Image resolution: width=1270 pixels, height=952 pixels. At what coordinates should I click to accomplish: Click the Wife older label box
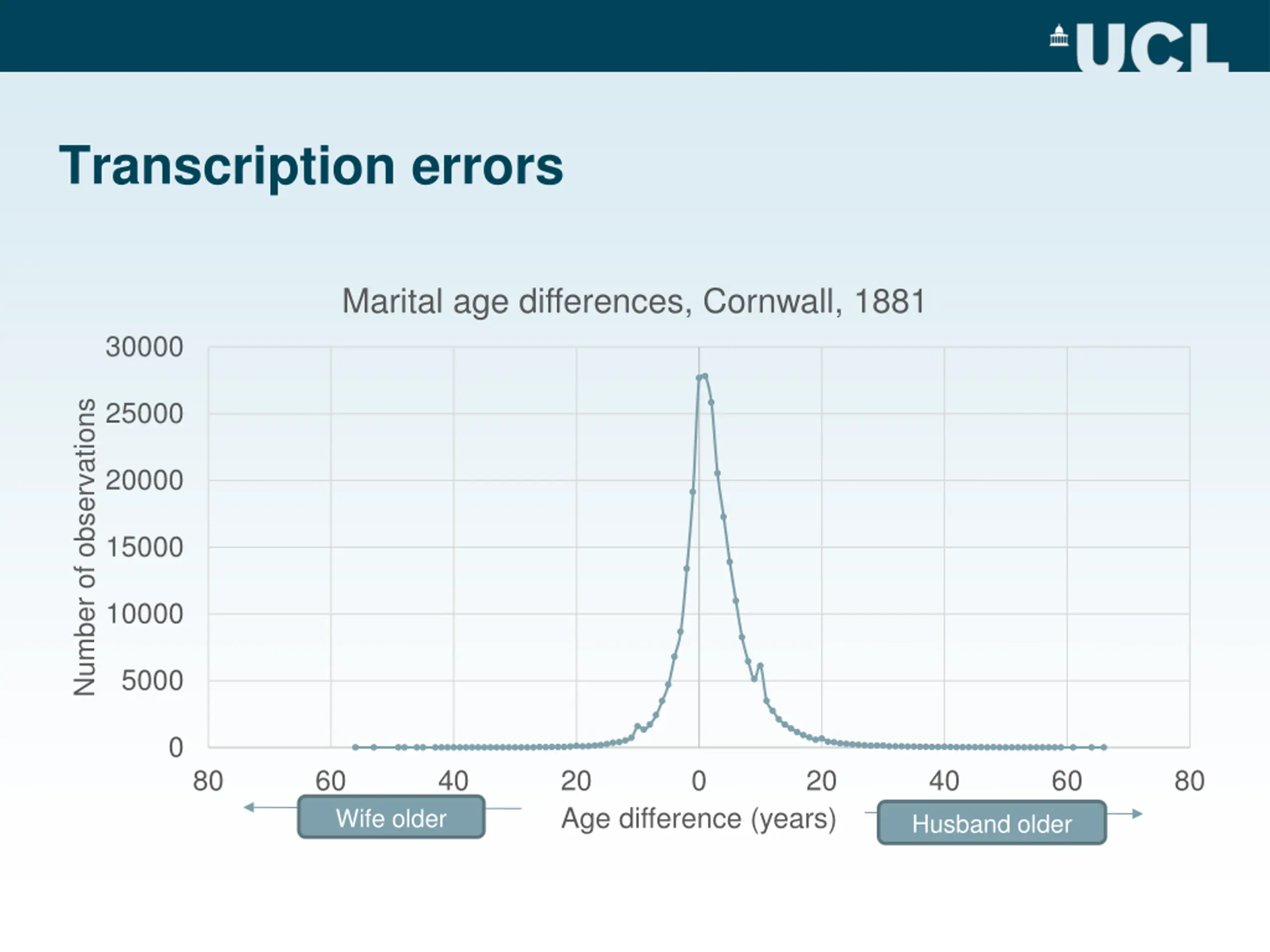click(391, 817)
